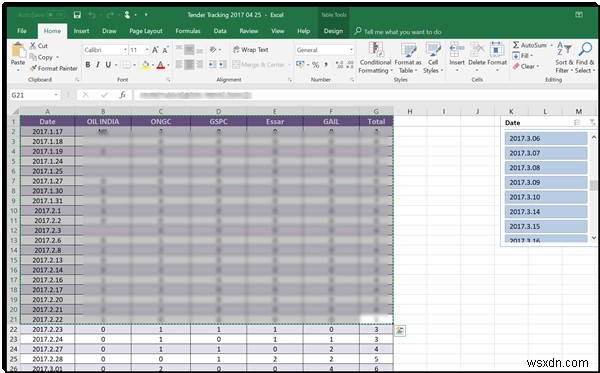
Task: Click in Tell me what you want to do
Action: pyautogui.click(x=403, y=32)
